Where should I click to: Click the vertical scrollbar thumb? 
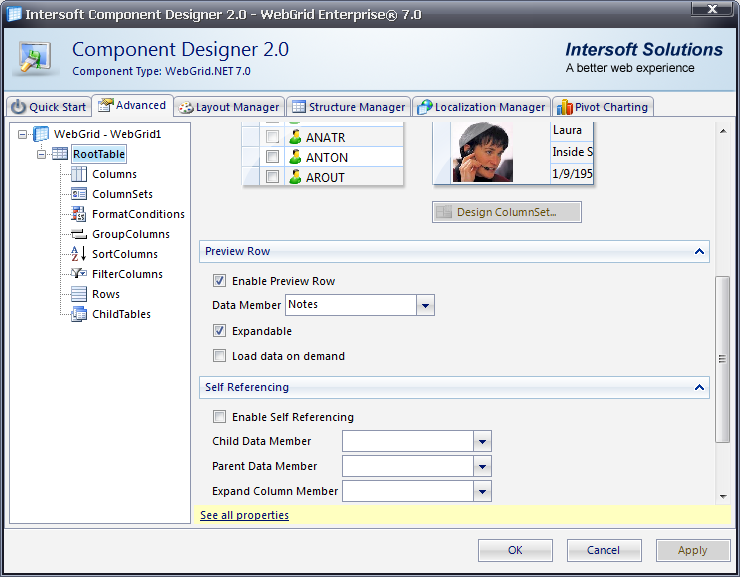[722, 358]
